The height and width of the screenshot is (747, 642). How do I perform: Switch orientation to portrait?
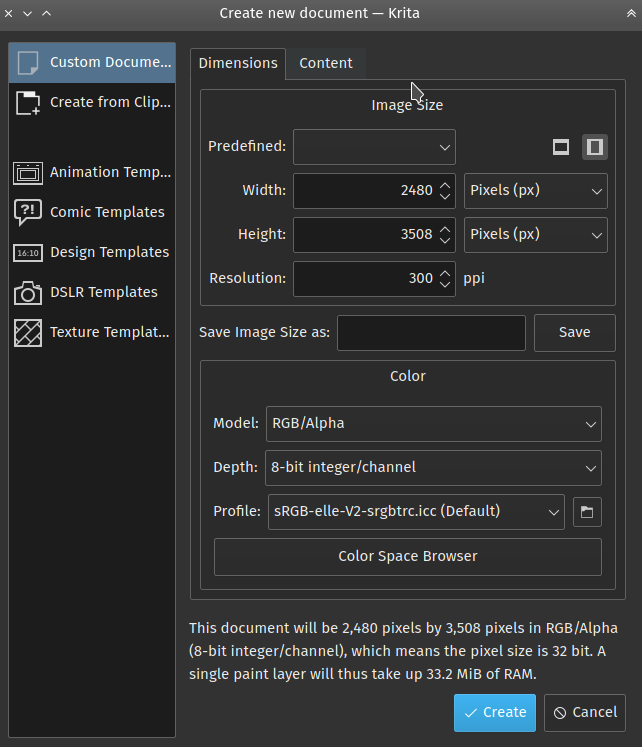(x=595, y=147)
